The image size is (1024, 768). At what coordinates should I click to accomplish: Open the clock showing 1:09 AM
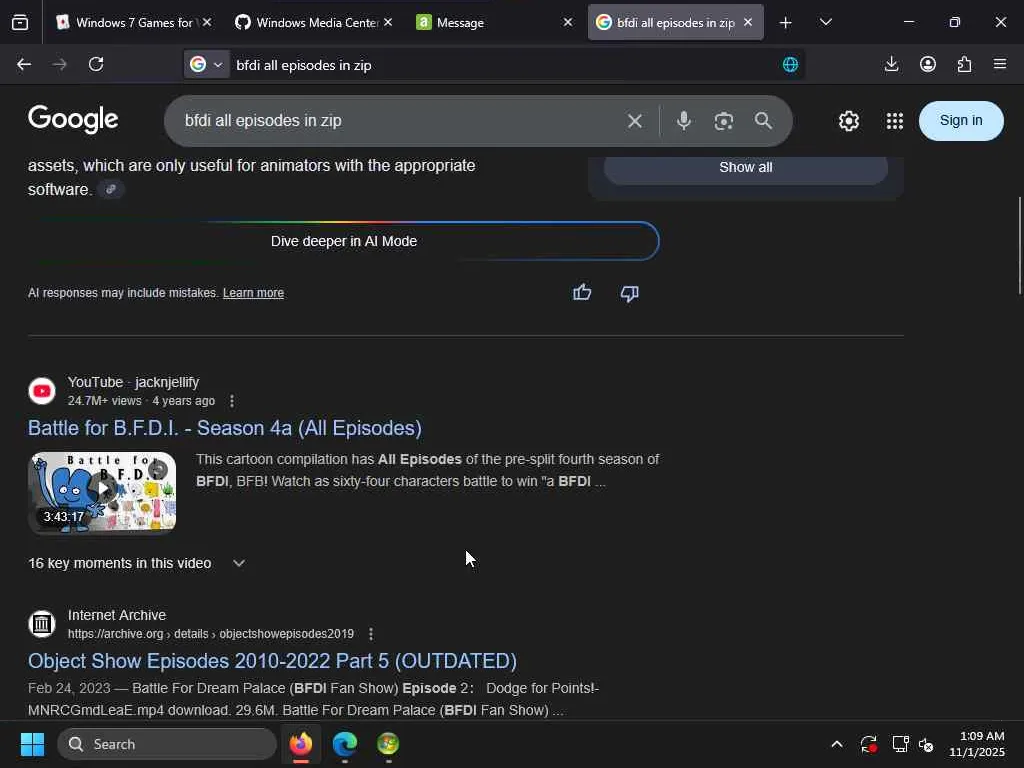(x=977, y=744)
